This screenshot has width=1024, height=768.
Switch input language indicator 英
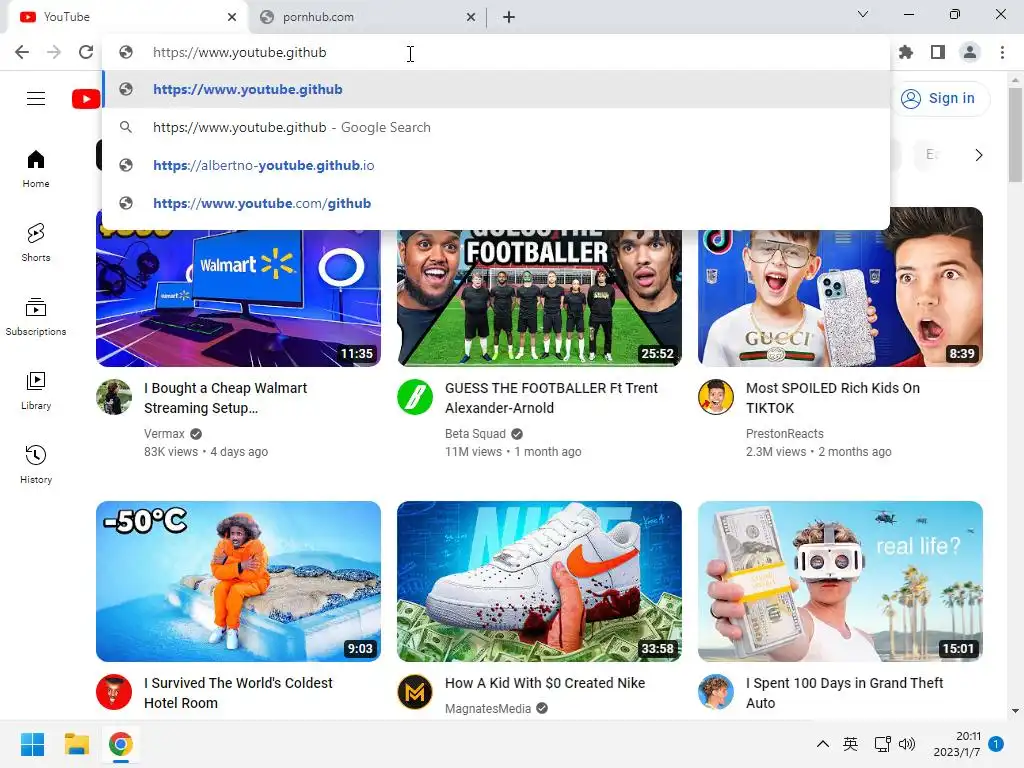pos(850,744)
